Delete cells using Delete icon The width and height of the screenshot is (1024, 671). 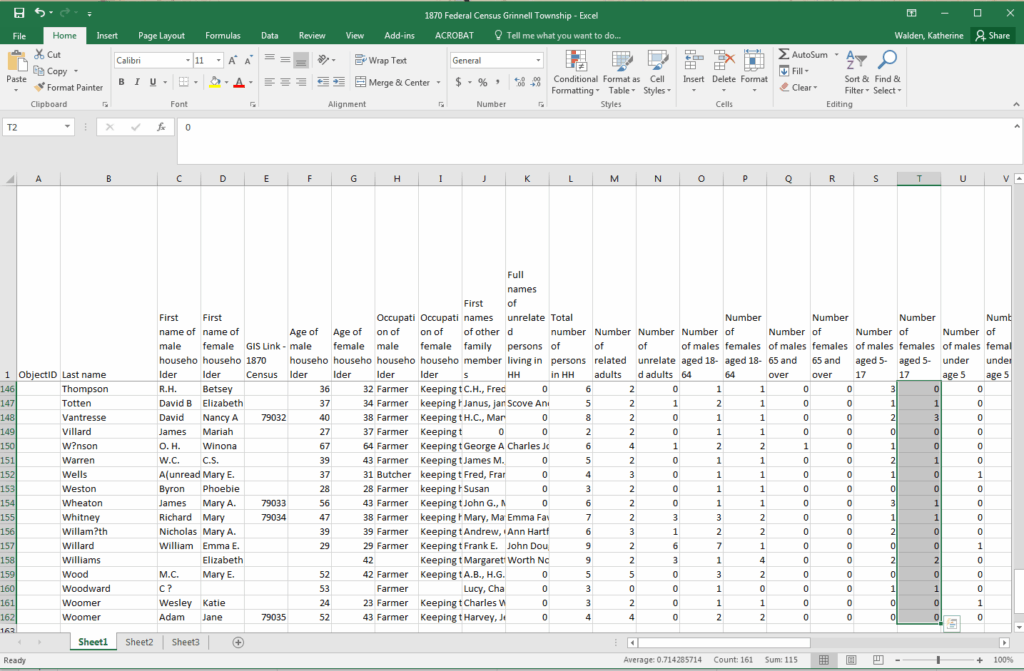point(724,61)
